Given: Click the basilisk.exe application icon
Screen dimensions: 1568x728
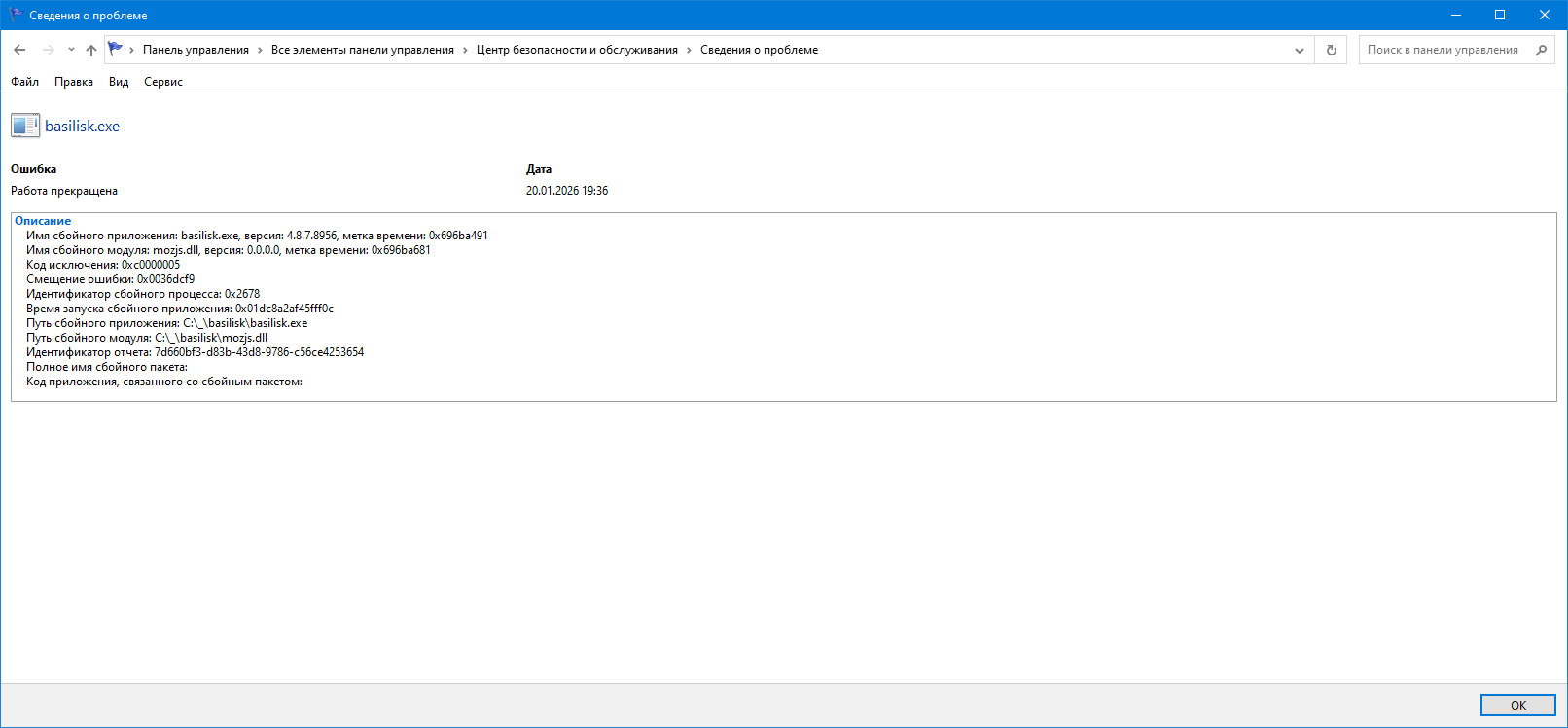Looking at the screenshot, I should pos(25,126).
